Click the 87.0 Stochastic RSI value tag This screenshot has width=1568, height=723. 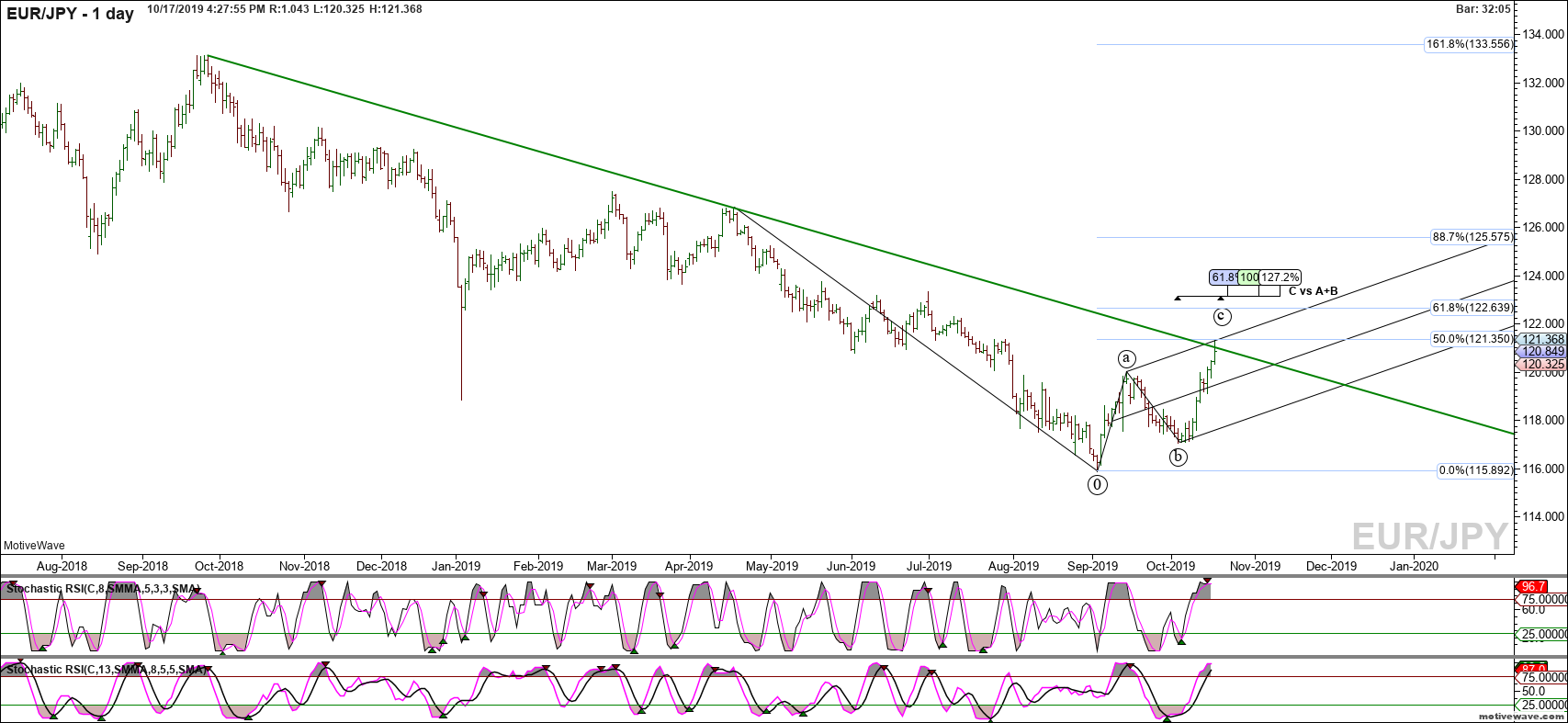point(1533,669)
